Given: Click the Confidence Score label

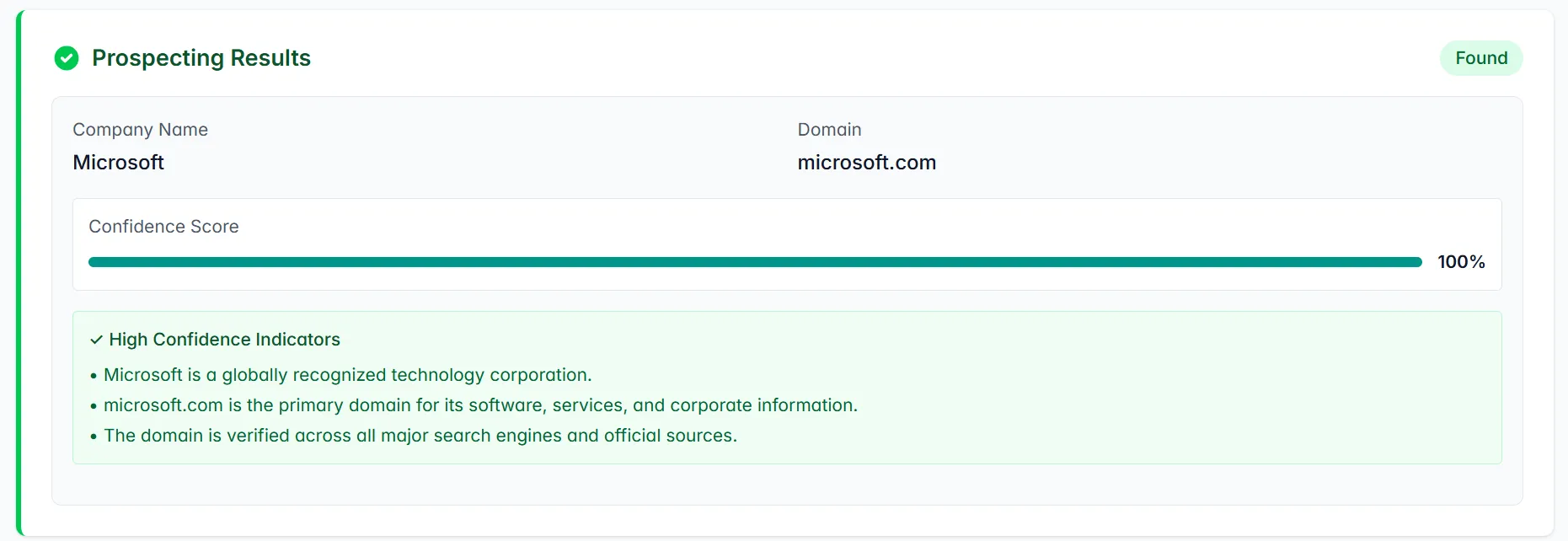Looking at the screenshot, I should pyautogui.click(x=163, y=227).
